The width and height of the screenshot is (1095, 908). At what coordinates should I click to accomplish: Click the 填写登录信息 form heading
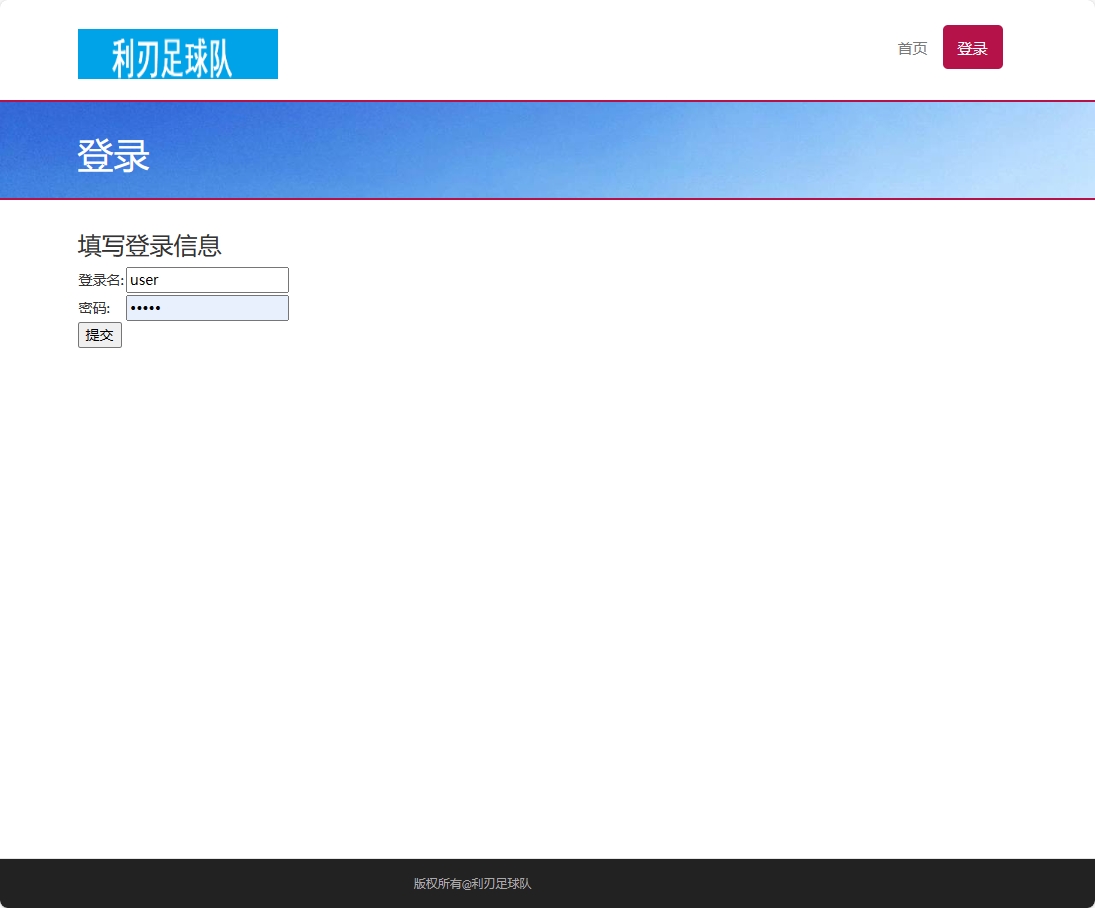tap(150, 246)
